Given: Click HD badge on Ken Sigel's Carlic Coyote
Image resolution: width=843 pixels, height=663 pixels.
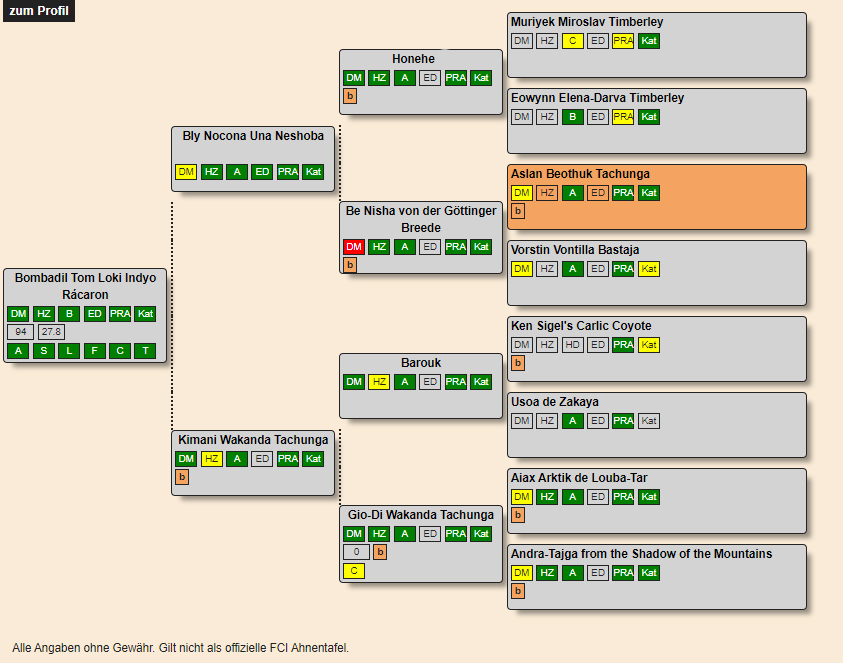Looking at the screenshot, I should [572, 345].
